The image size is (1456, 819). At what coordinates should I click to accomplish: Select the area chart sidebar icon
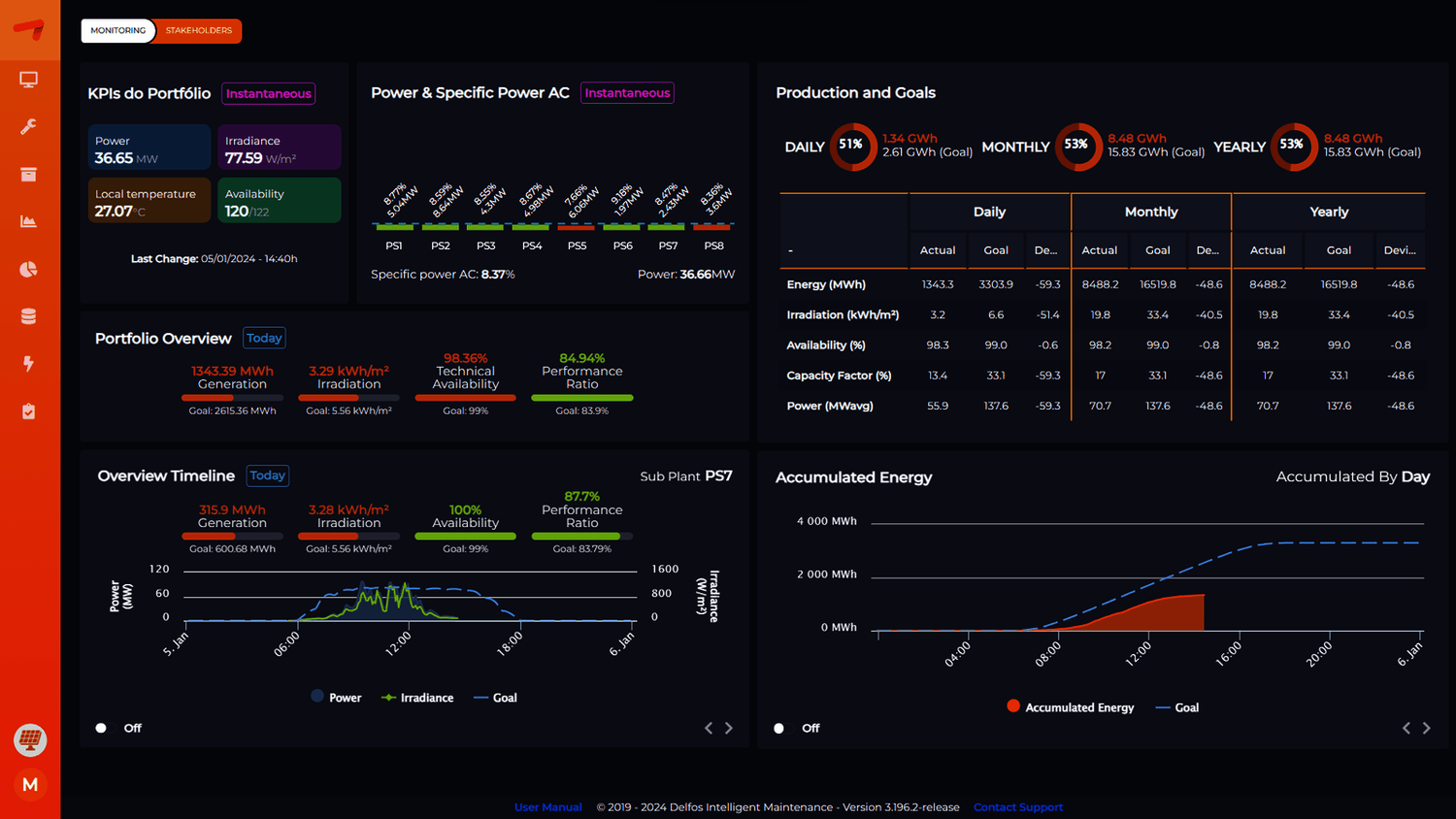(x=29, y=221)
